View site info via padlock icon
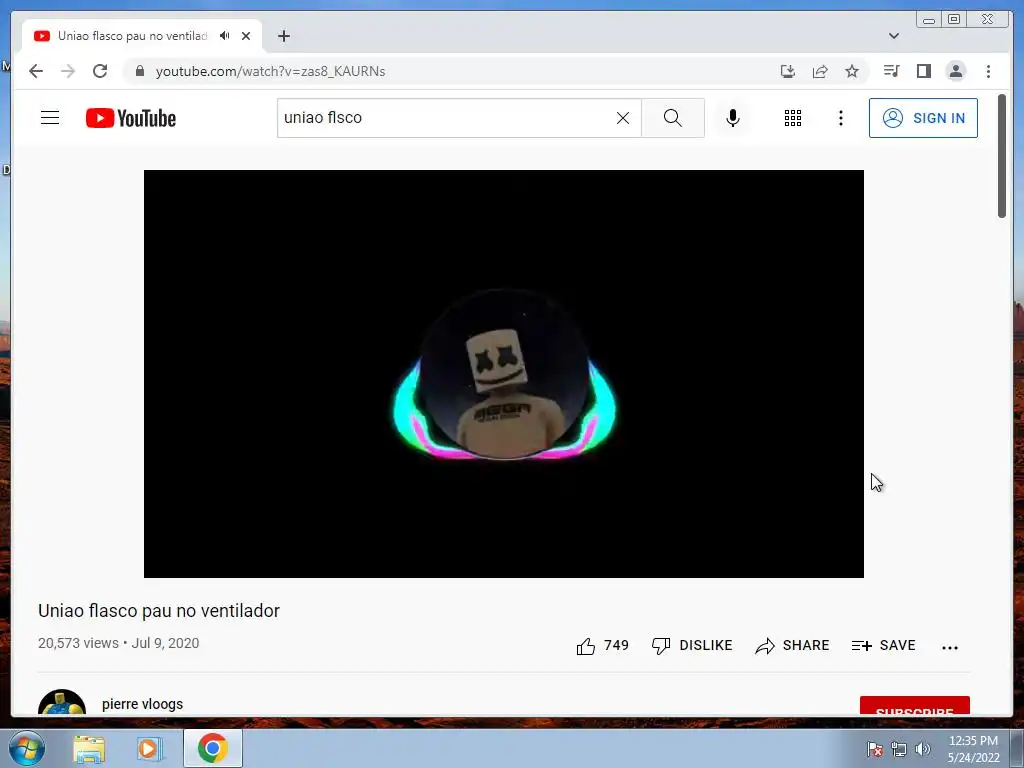 pos(139,71)
